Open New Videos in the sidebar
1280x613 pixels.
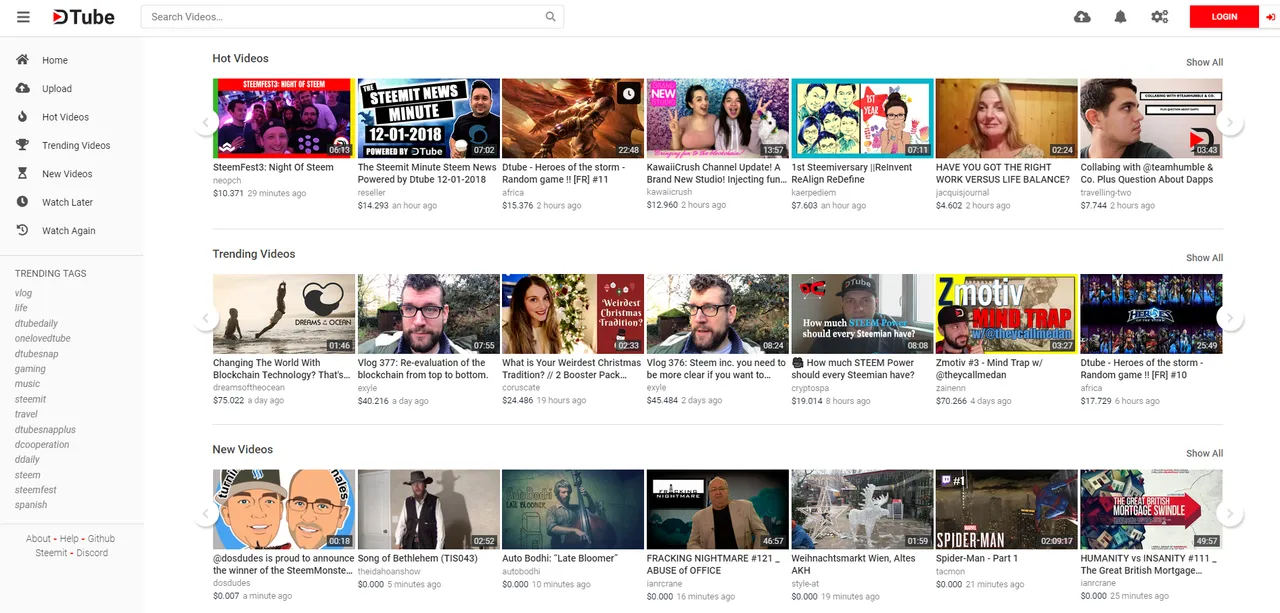67,173
